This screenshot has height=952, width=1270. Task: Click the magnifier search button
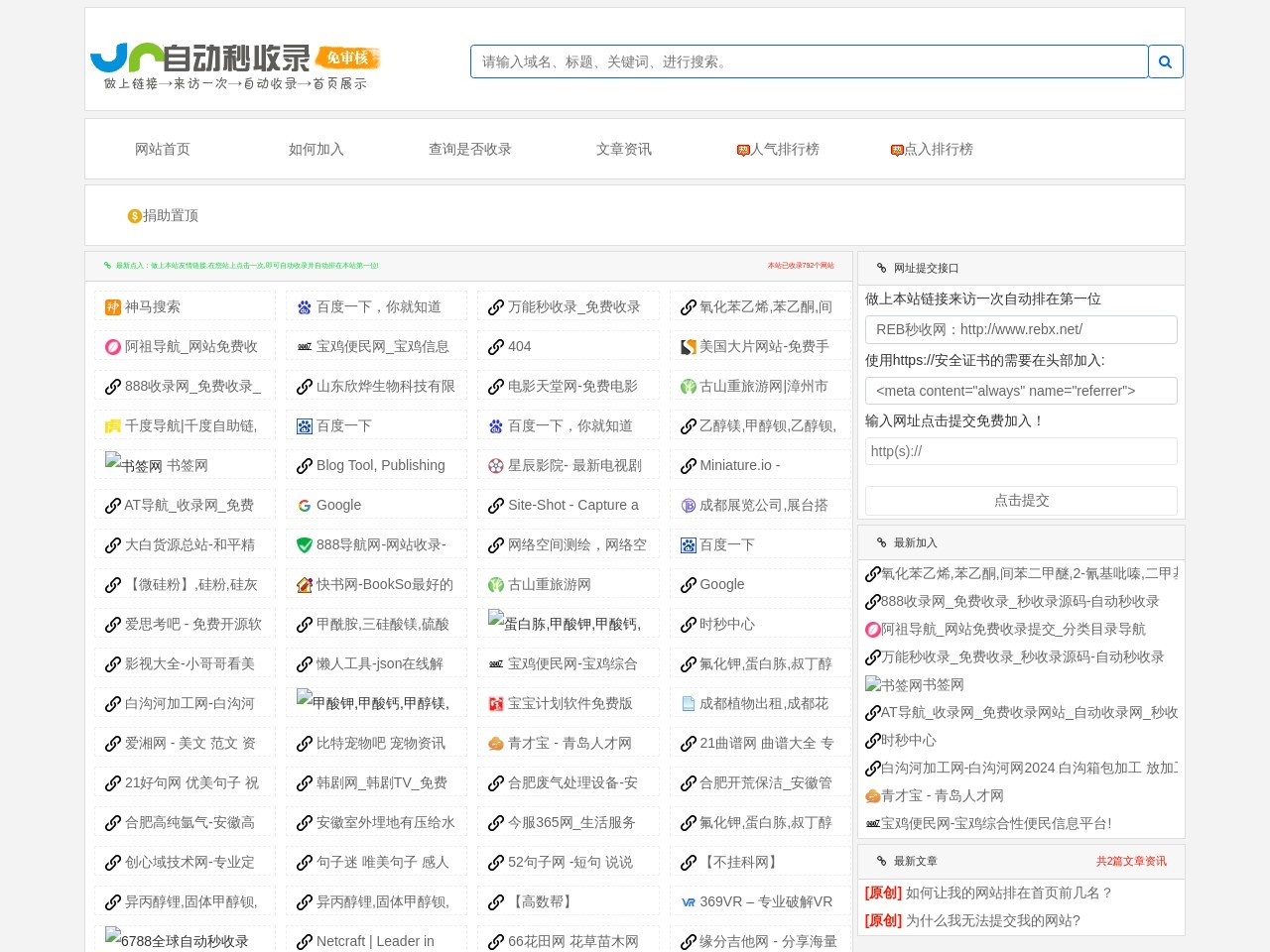tap(1165, 61)
